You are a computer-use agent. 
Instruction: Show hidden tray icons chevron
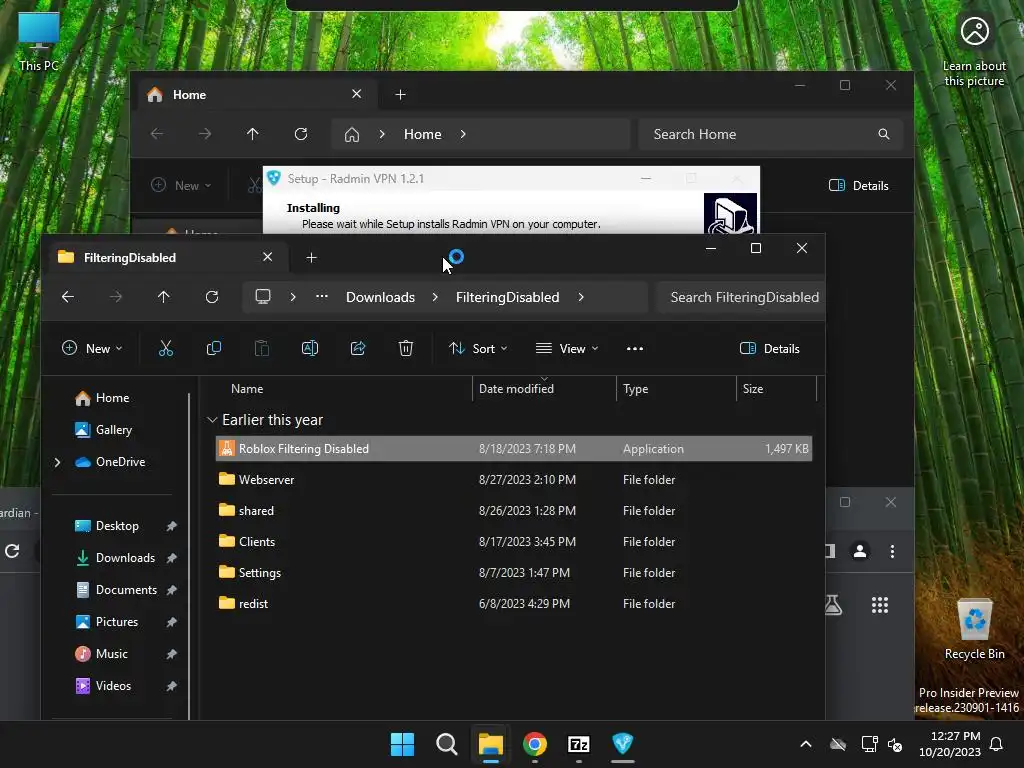[806, 744]
